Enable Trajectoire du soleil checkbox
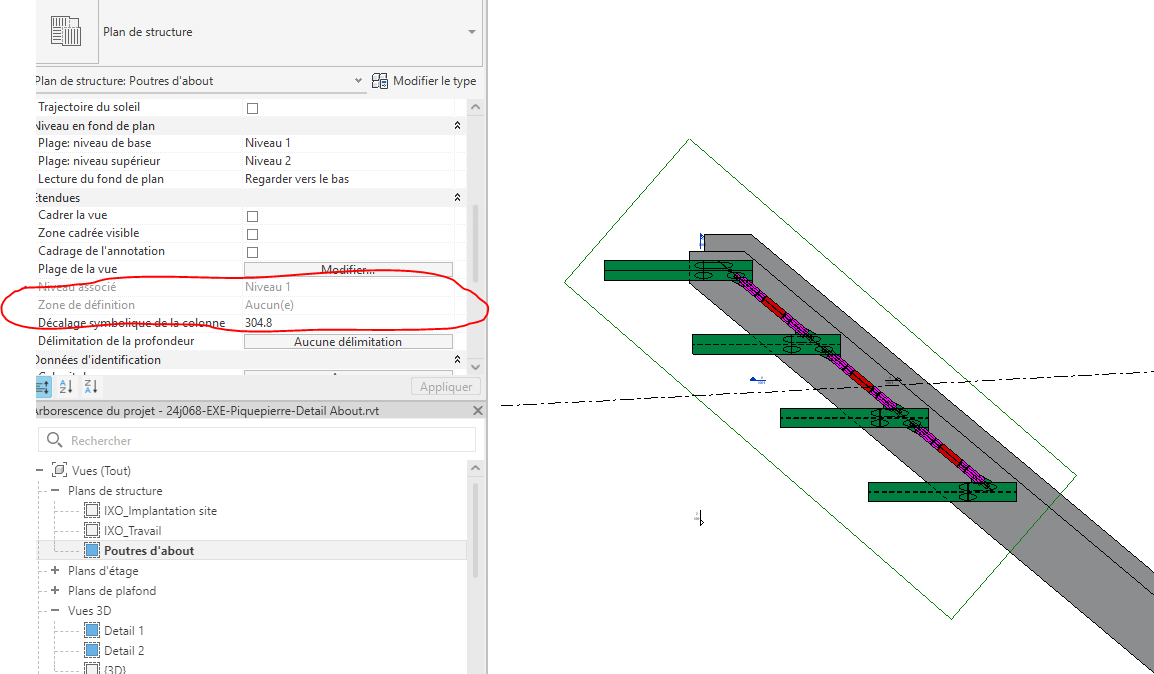 click(251, 107)
